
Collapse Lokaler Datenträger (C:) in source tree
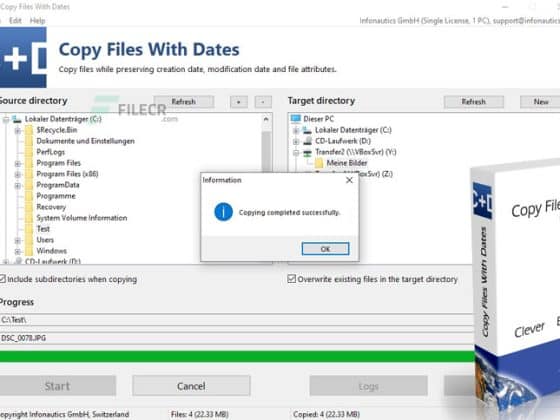[6, 119]
